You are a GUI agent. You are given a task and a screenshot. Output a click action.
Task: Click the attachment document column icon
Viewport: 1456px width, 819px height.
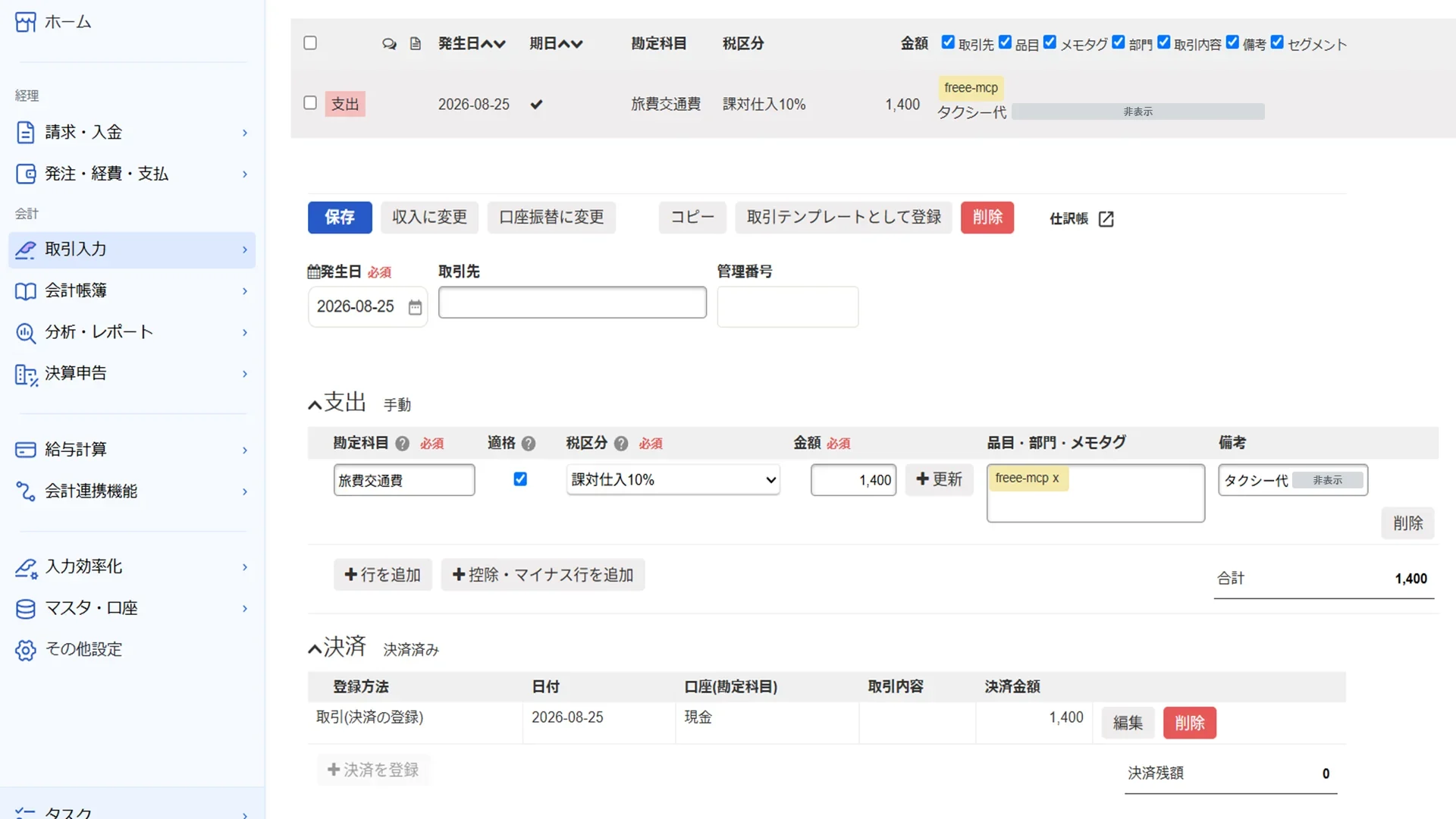click(x=415, y=44)
